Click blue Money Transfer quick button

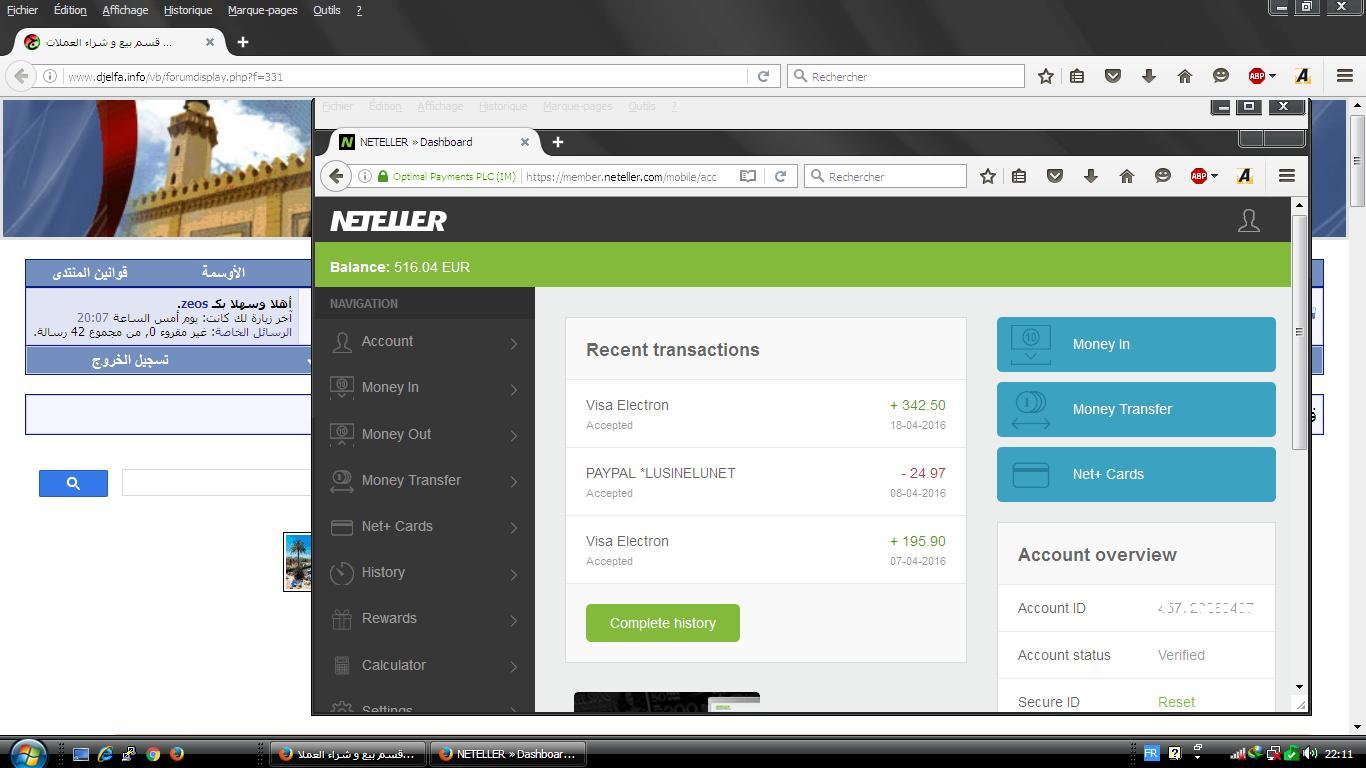pyautogui.click(x=1136, y=409)
